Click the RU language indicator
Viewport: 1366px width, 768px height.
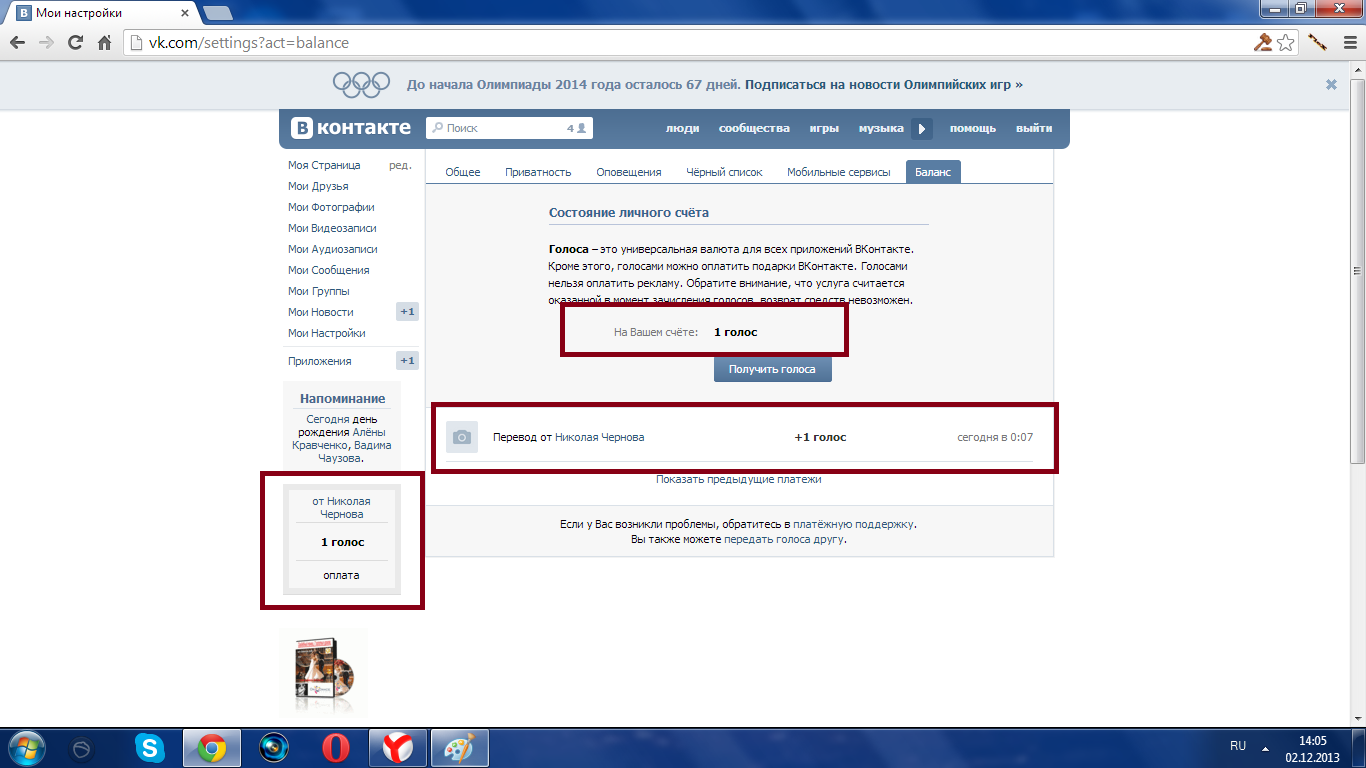[x=1238, y=746]
